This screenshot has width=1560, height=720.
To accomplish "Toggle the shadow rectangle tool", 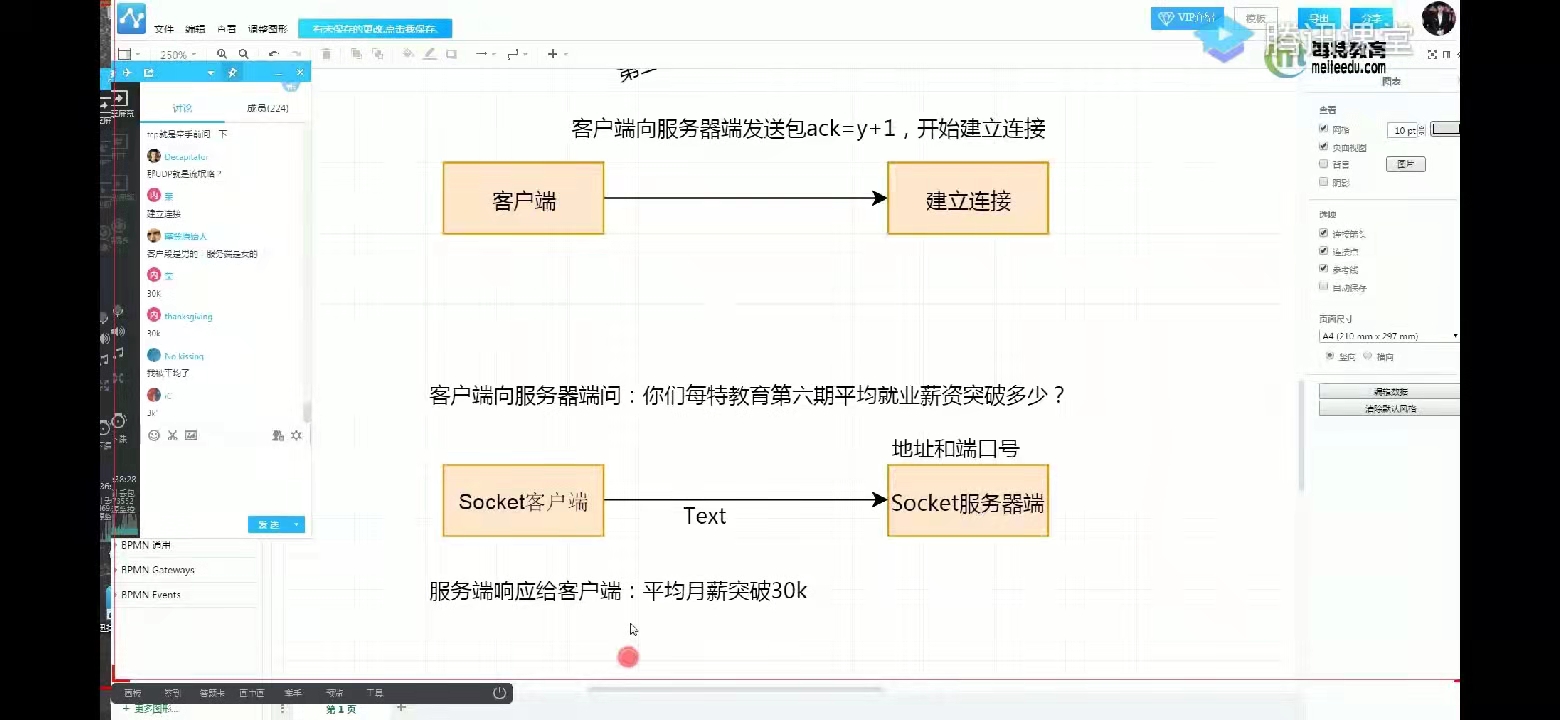I will 451,54.
